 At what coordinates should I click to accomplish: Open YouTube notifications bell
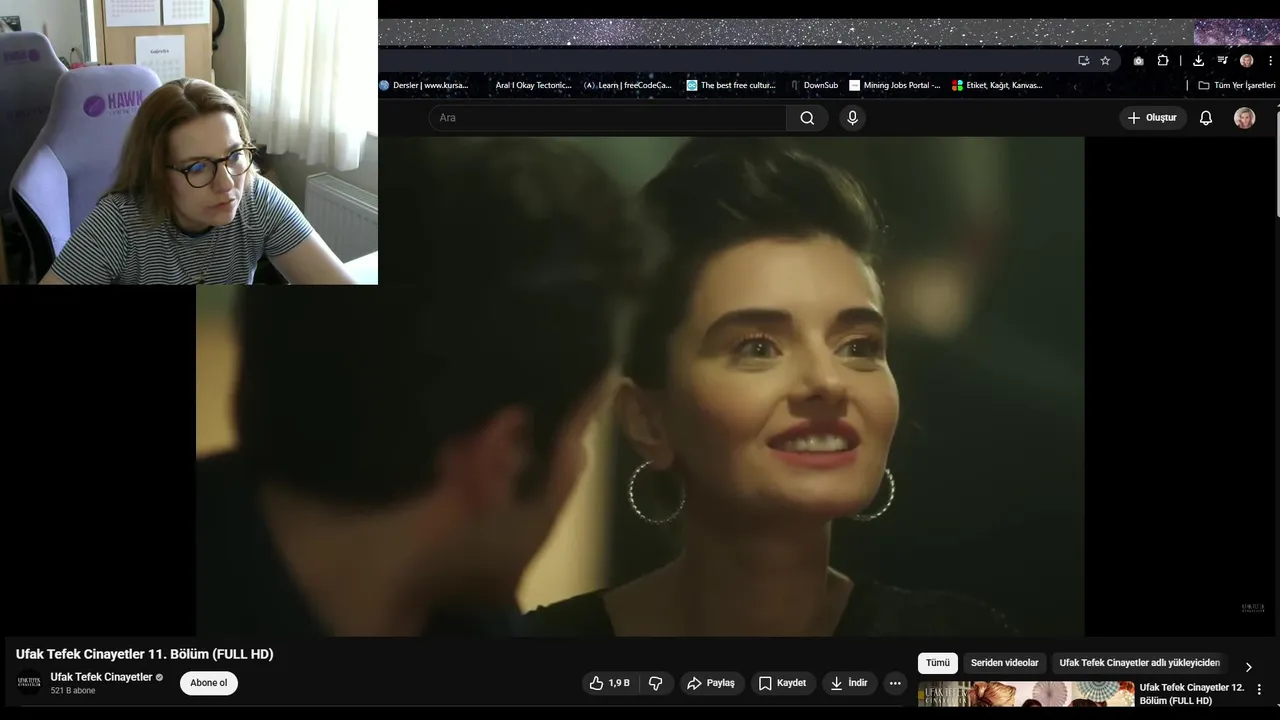pos(1206,118)
